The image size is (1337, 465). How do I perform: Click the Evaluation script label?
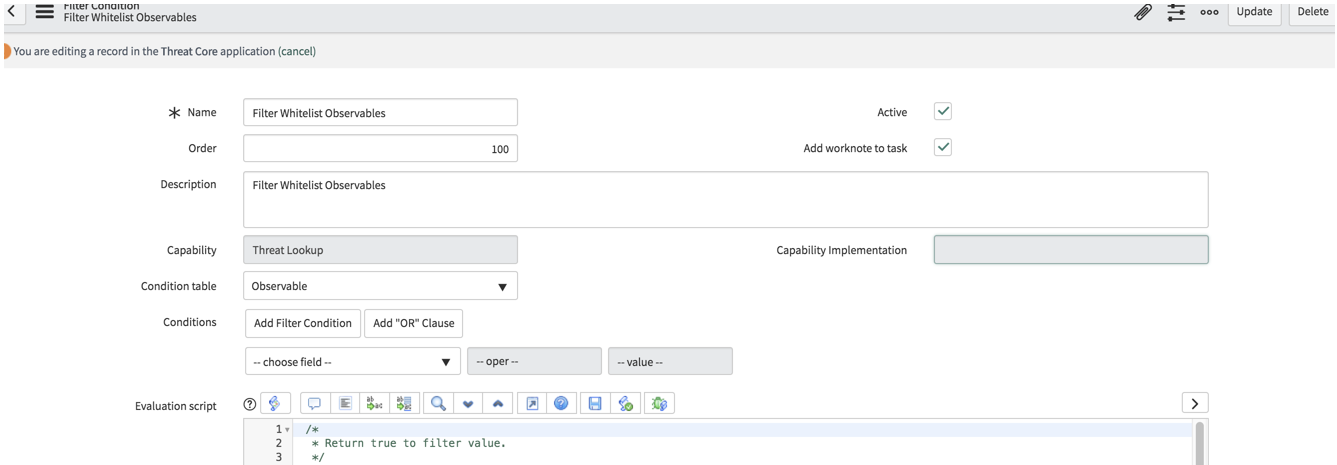pyautogui.click(x=176, y=406)
